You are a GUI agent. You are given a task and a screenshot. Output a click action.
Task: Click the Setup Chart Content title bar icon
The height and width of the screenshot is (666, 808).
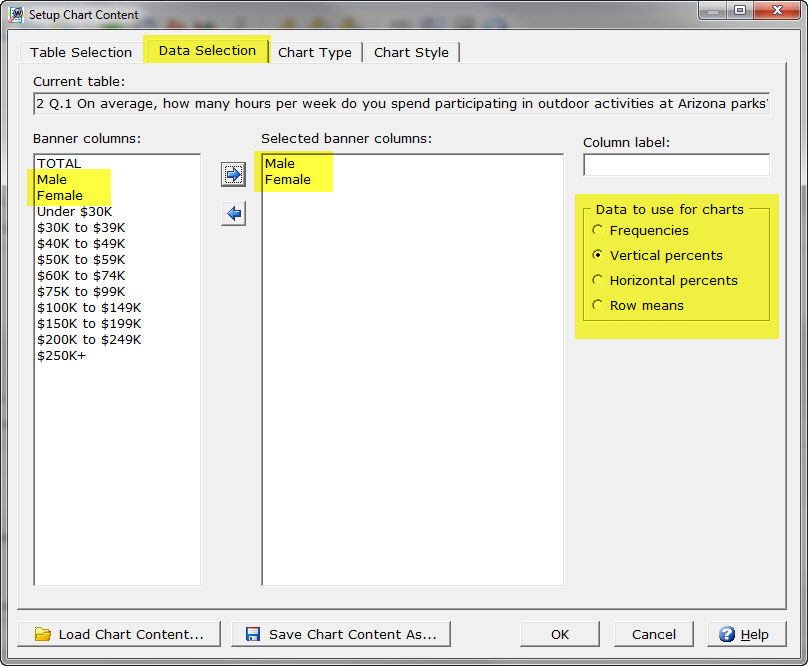[16, 14]
